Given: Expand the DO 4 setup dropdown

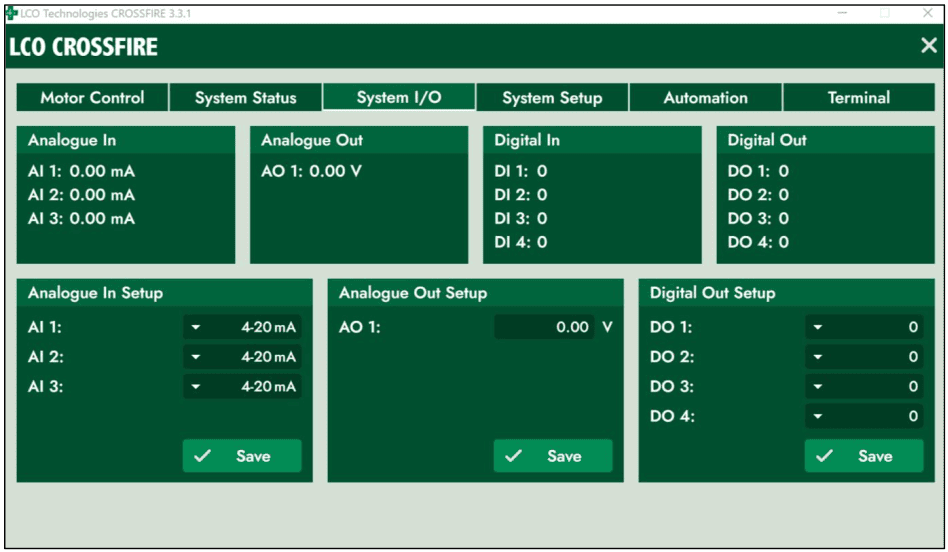Looking at the screenshot, I should point(864,416).
